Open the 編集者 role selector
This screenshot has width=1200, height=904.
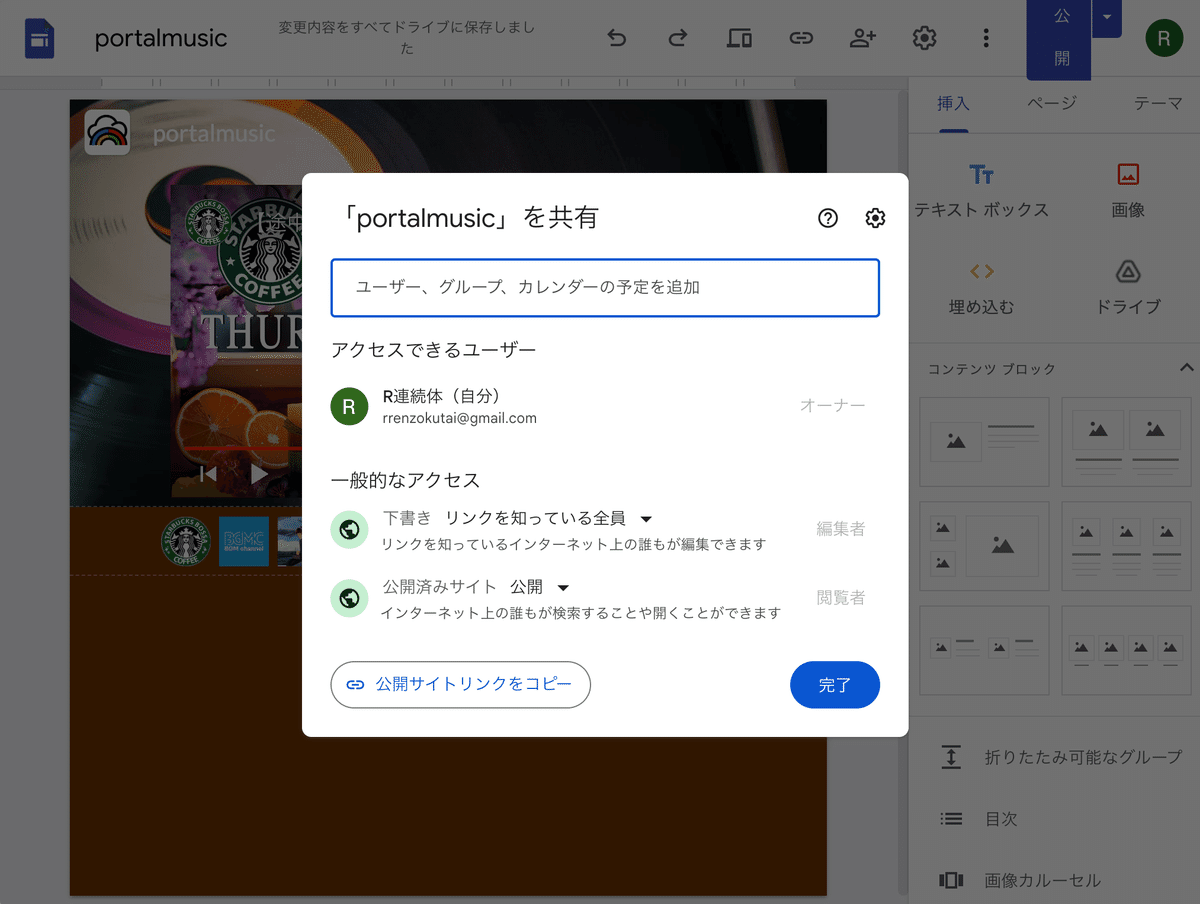[x=840, y=529]
